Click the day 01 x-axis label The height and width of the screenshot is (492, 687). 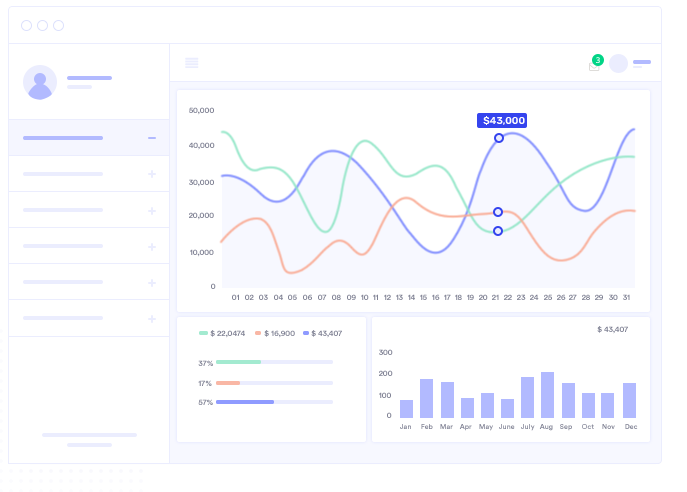(x=236, y=297)
